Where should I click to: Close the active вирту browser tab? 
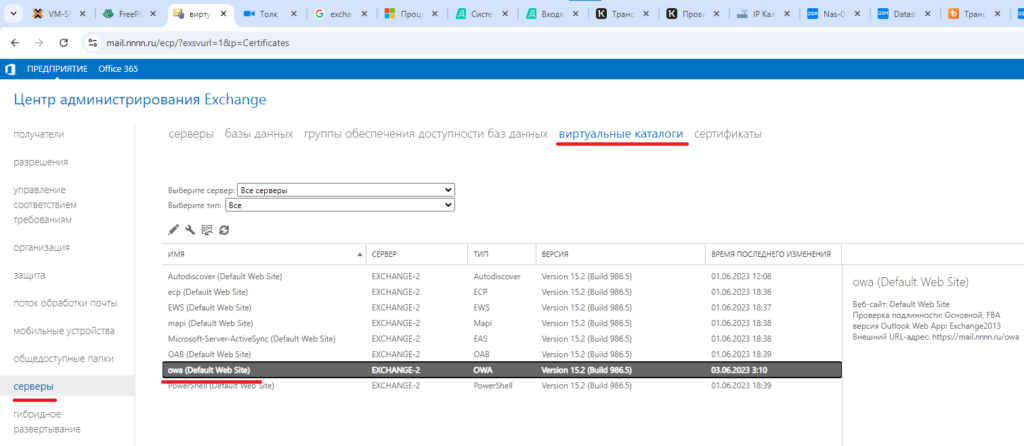click(223, 13)
